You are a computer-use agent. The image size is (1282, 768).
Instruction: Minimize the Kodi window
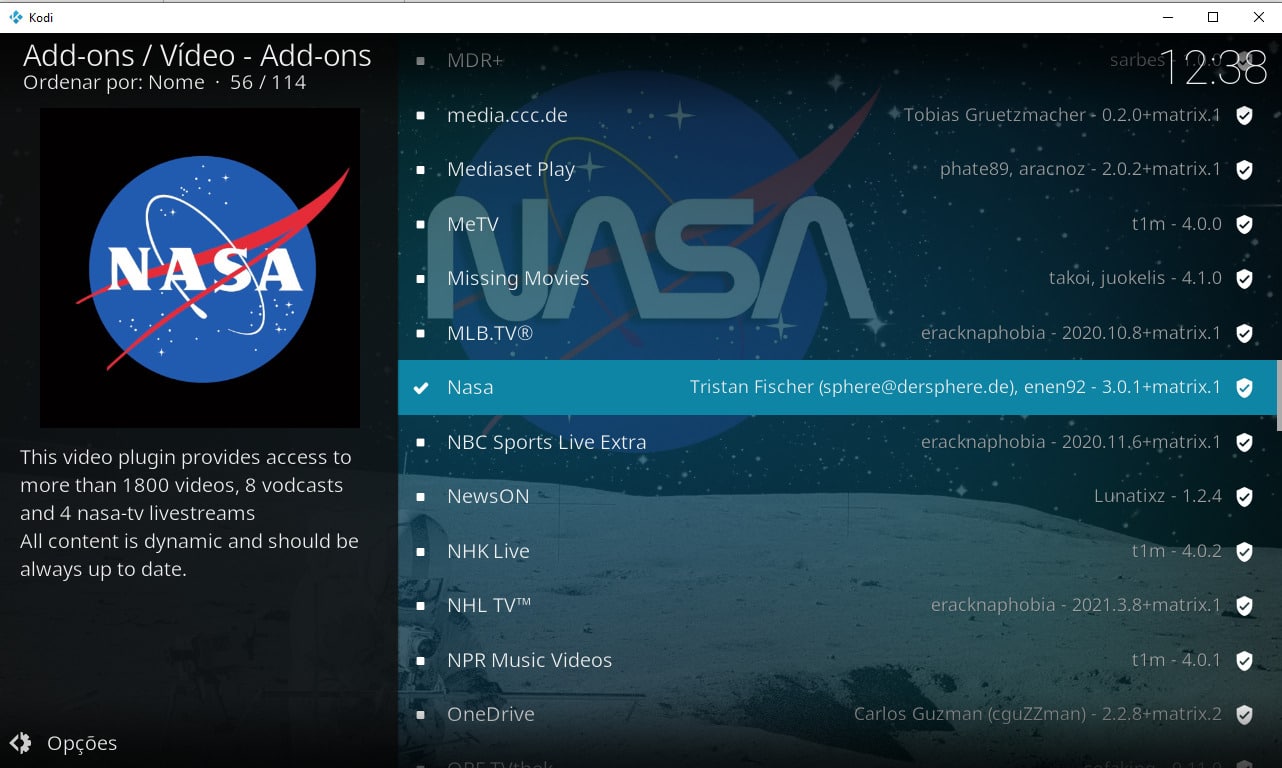(x=1167, y=17)
